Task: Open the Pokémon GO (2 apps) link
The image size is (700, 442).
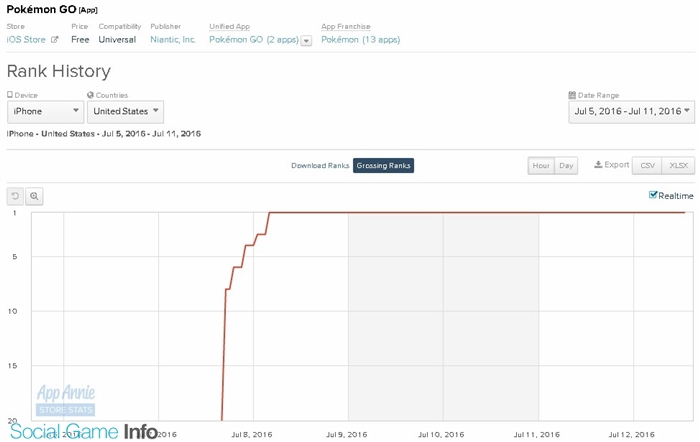Action: pos(254,40)
